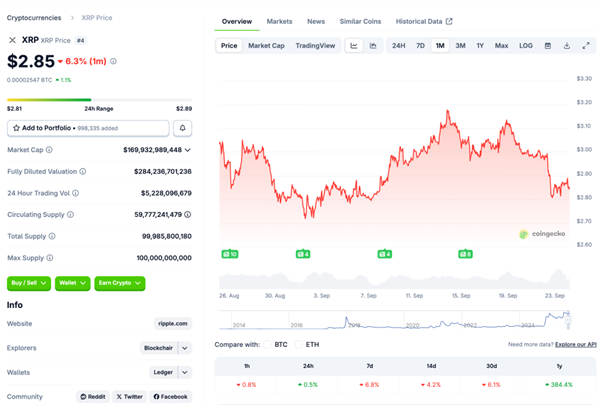The image size is (602, 405).
Task: Toggle LOG scale on chart
Action: pos(526,46)
